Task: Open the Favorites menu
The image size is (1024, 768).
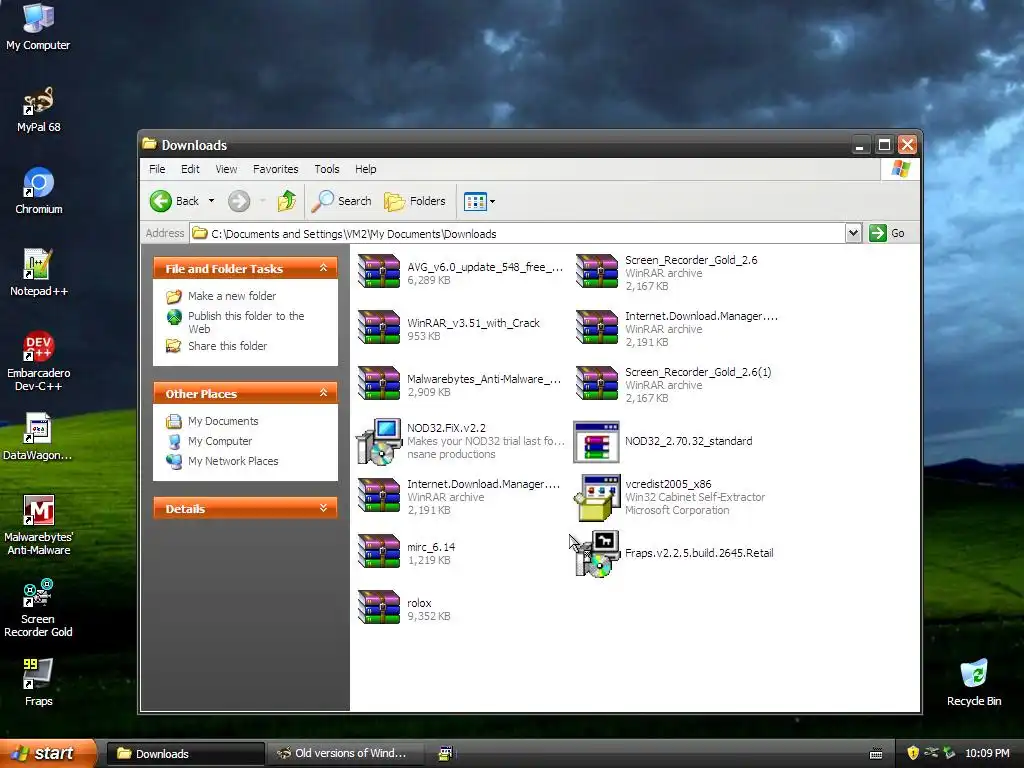Action: point(276,169)
